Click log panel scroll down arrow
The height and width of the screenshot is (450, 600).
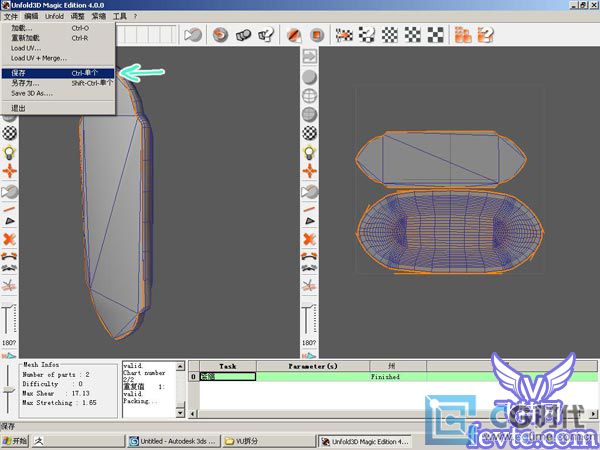180,412
